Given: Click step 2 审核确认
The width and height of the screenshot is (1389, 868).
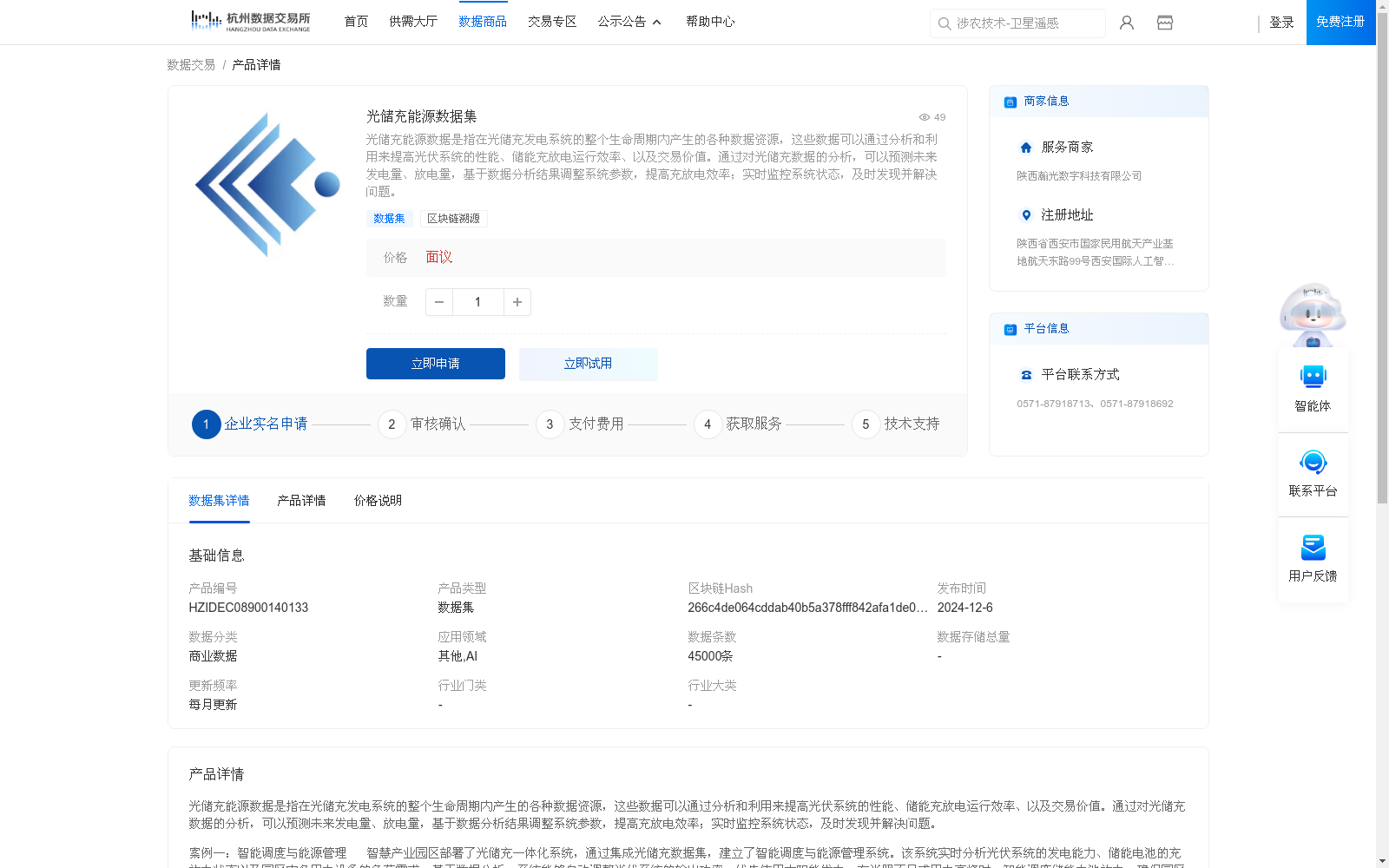Looking at the screenshot, I should point(422,424).
